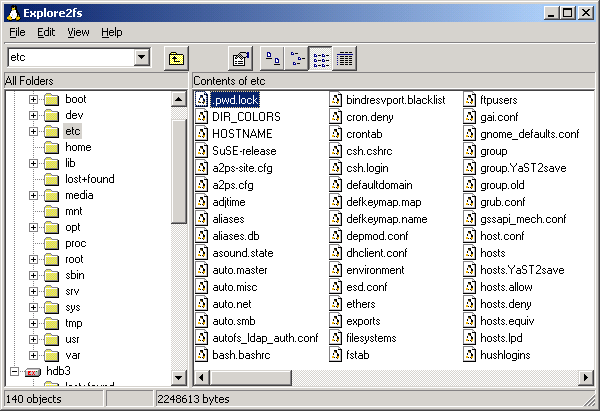Click the csh.login file icon
The image size is (600, 411).
click(336, 168)
